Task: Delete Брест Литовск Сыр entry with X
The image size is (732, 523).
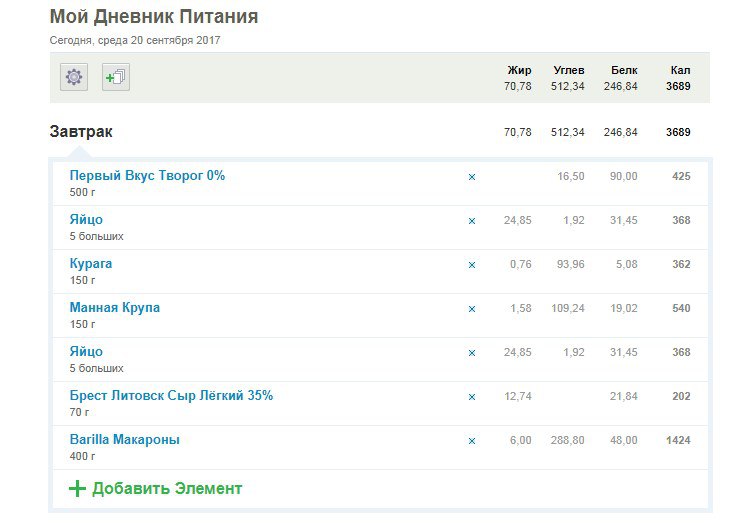Action: (x=472, y=397)
